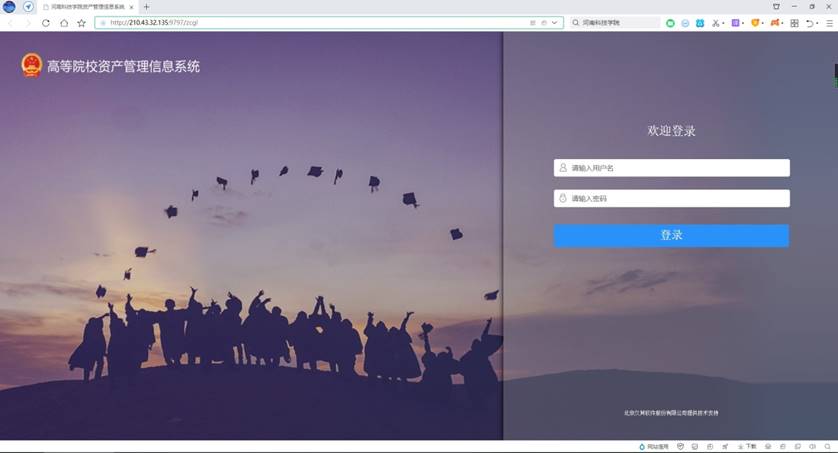The image size is (838, 453).
Task: Click the browser forward arrow
Action: tap(28, 23)
